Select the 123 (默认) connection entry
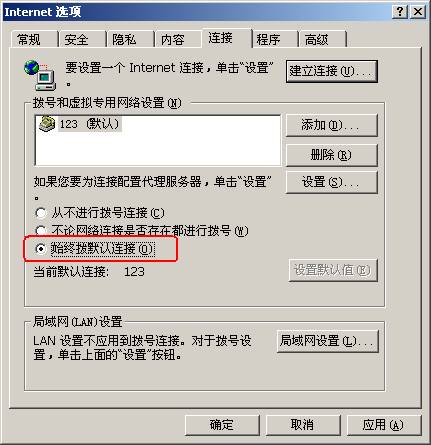 point(80,124)
